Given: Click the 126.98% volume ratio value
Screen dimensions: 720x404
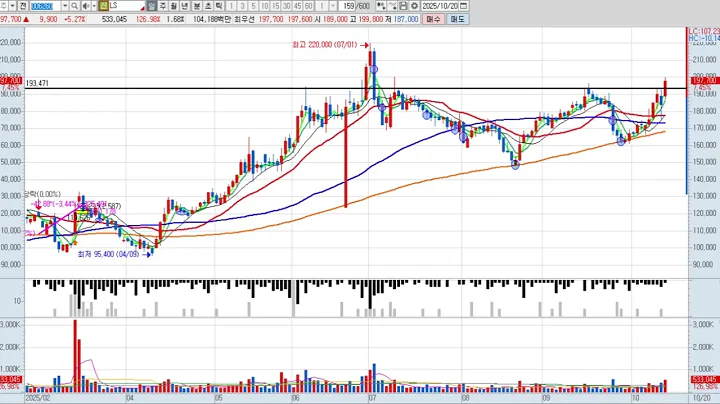Looking at the screenshot, I should (148, 19).
